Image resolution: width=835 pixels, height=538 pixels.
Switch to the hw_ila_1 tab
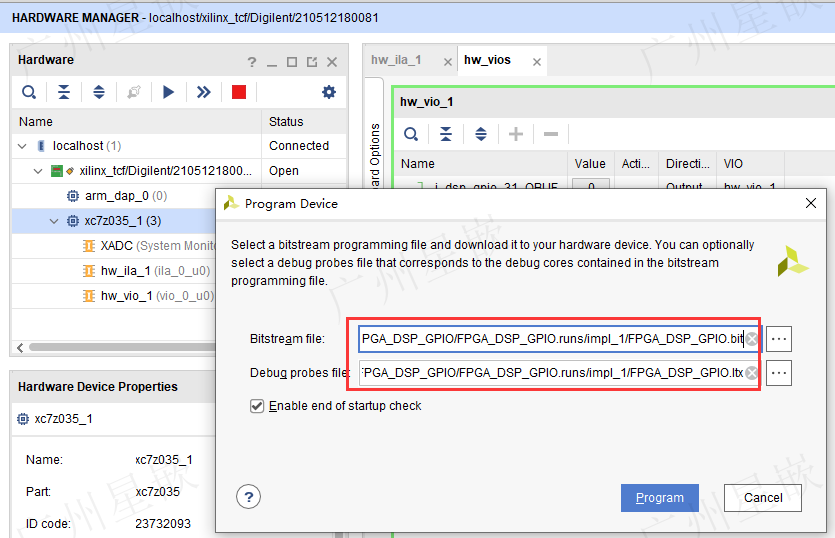pos(396,60)
